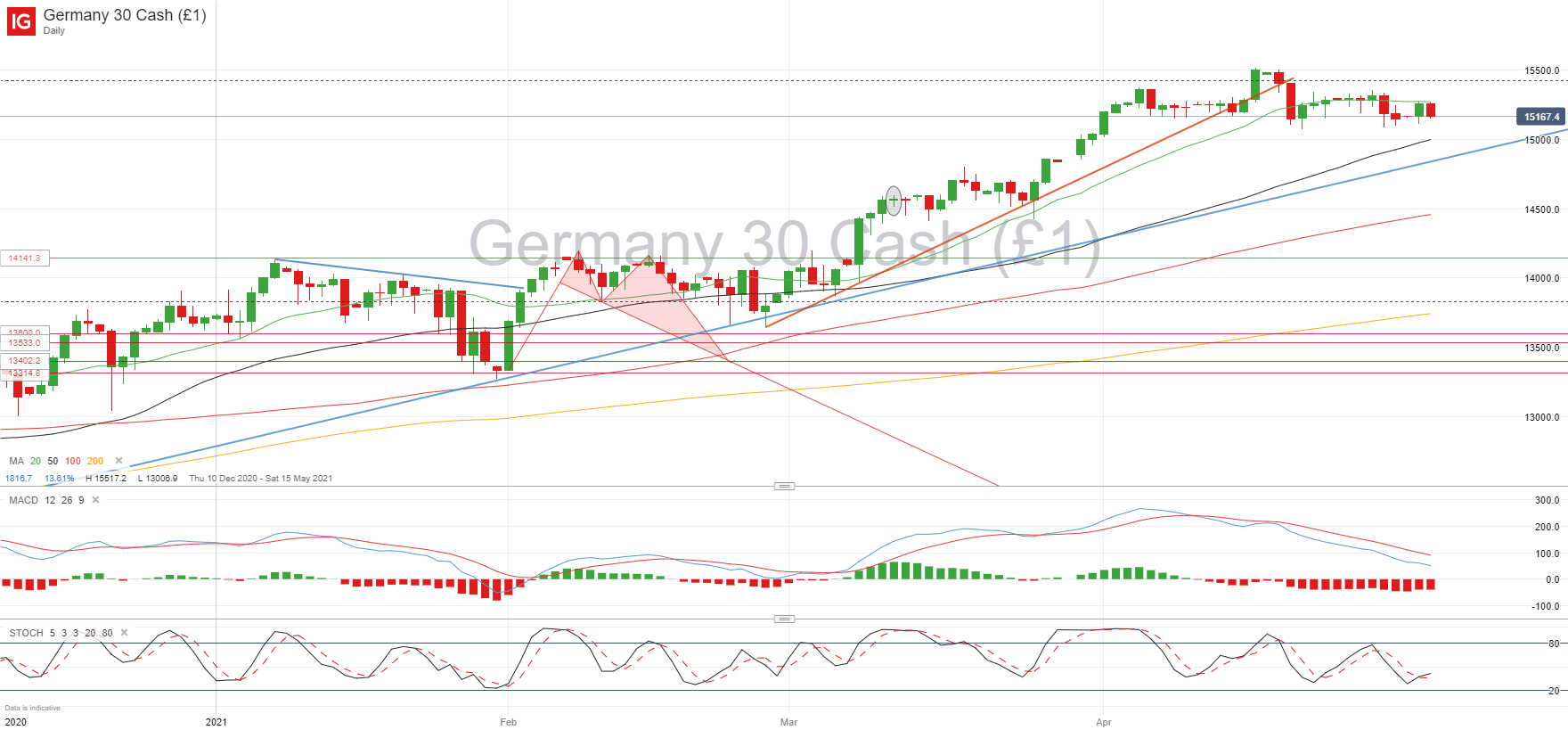Click the range change value 1816.7

19,479
